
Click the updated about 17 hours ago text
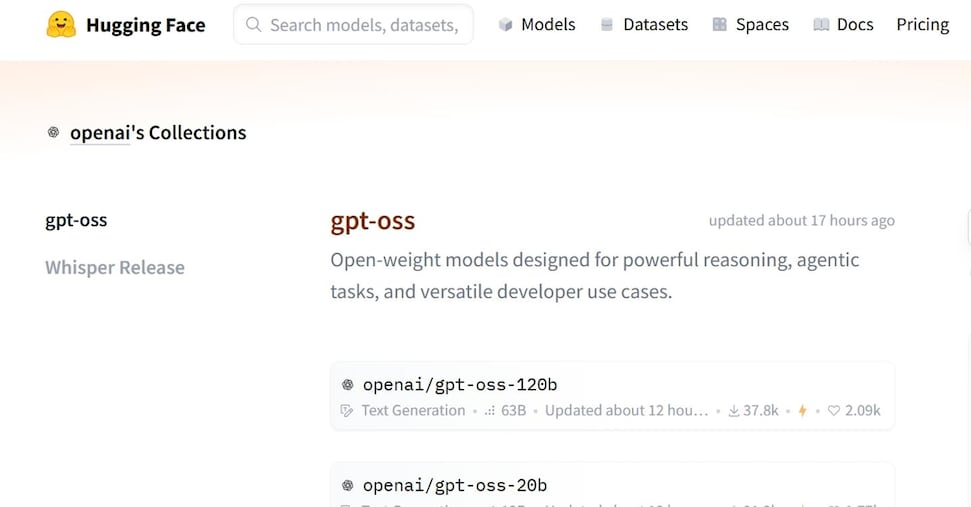801,220
